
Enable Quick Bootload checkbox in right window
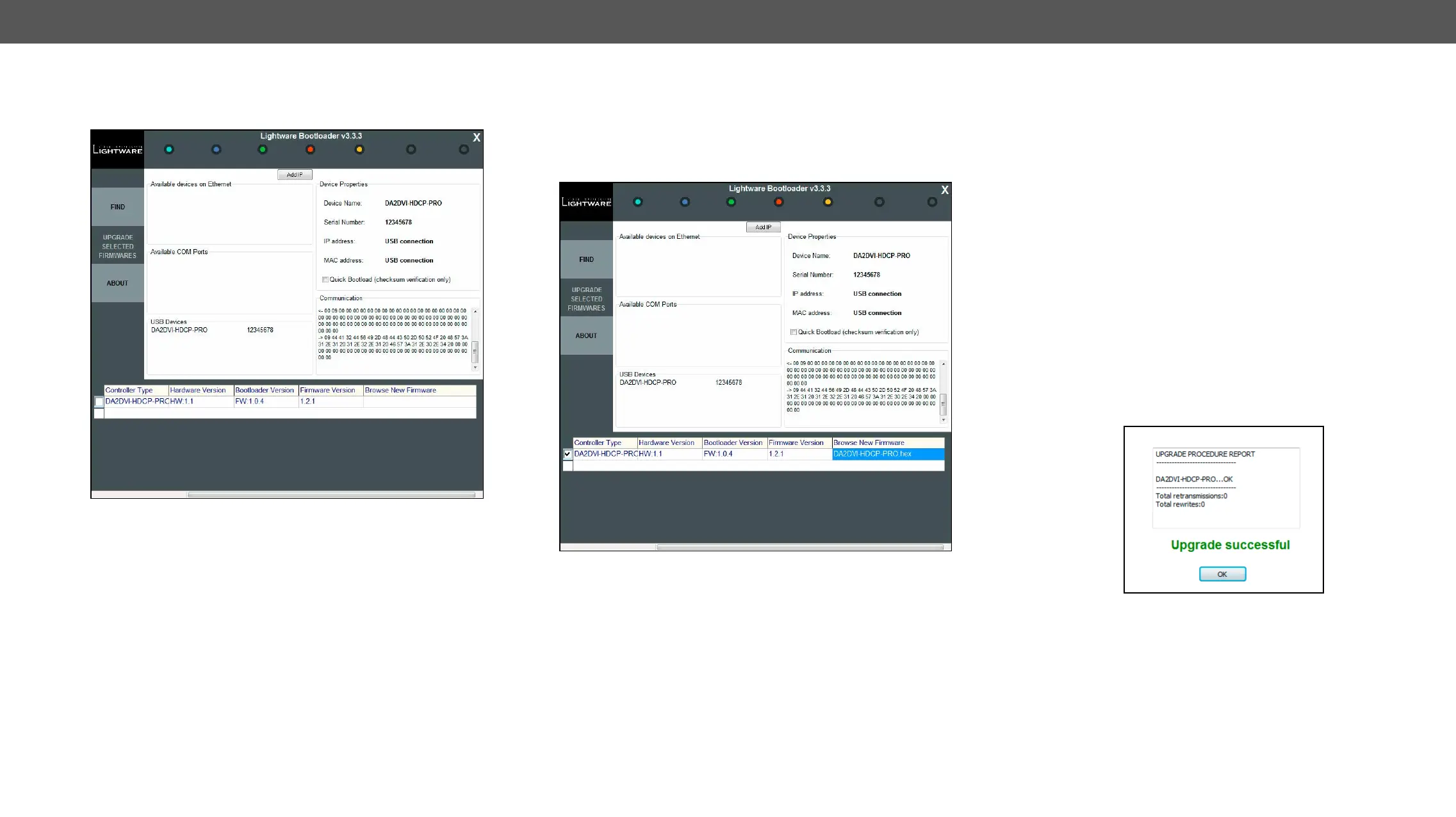(794, 332)
